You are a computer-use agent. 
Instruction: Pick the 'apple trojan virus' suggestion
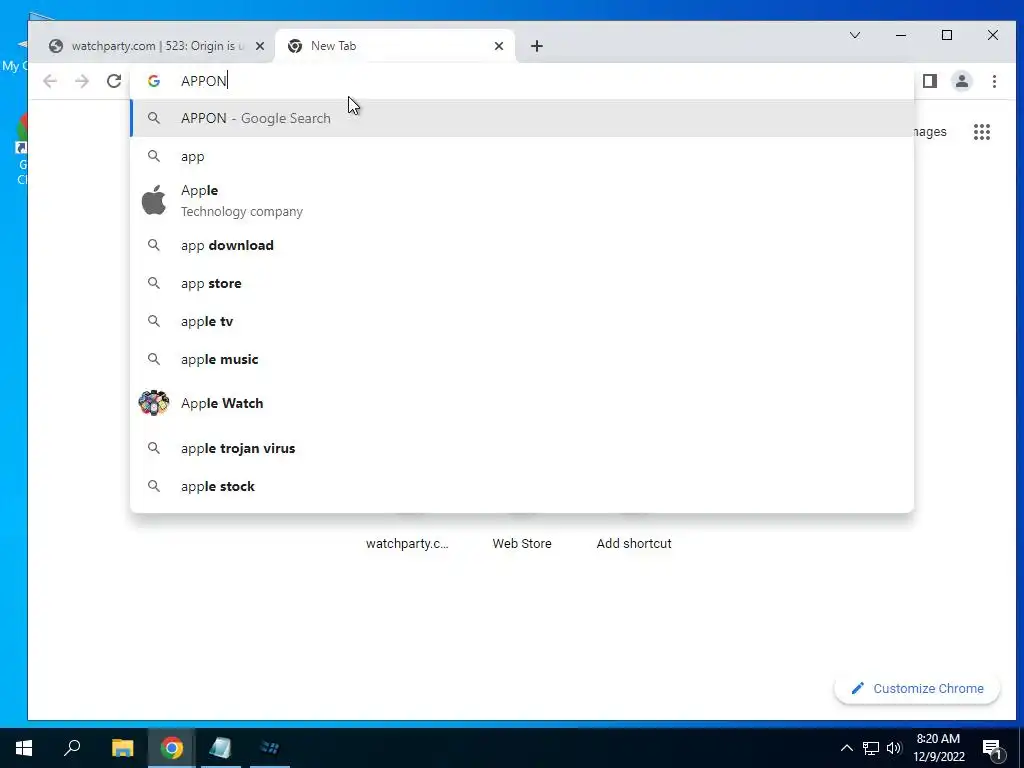522,448
